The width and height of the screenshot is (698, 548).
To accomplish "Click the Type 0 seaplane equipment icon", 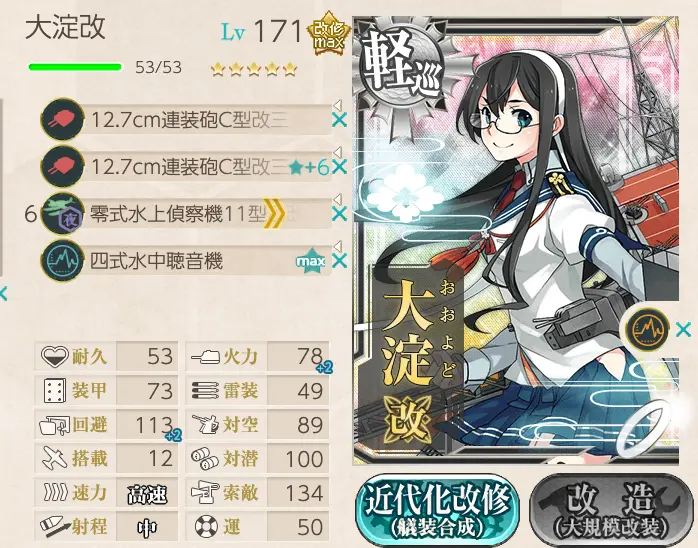I will (62, 214).
